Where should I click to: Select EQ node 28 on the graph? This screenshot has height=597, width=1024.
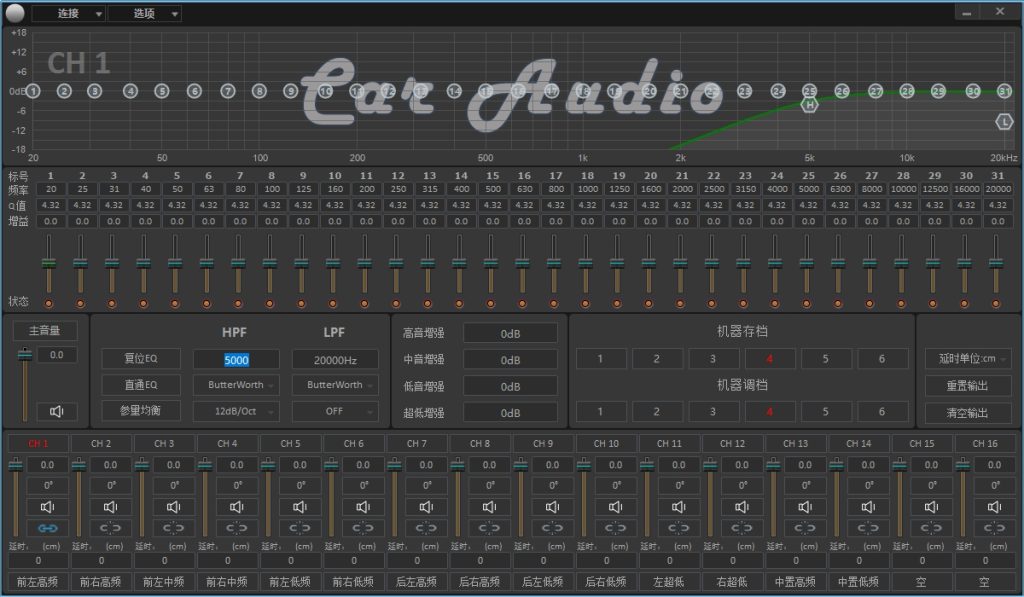point(906,91)
